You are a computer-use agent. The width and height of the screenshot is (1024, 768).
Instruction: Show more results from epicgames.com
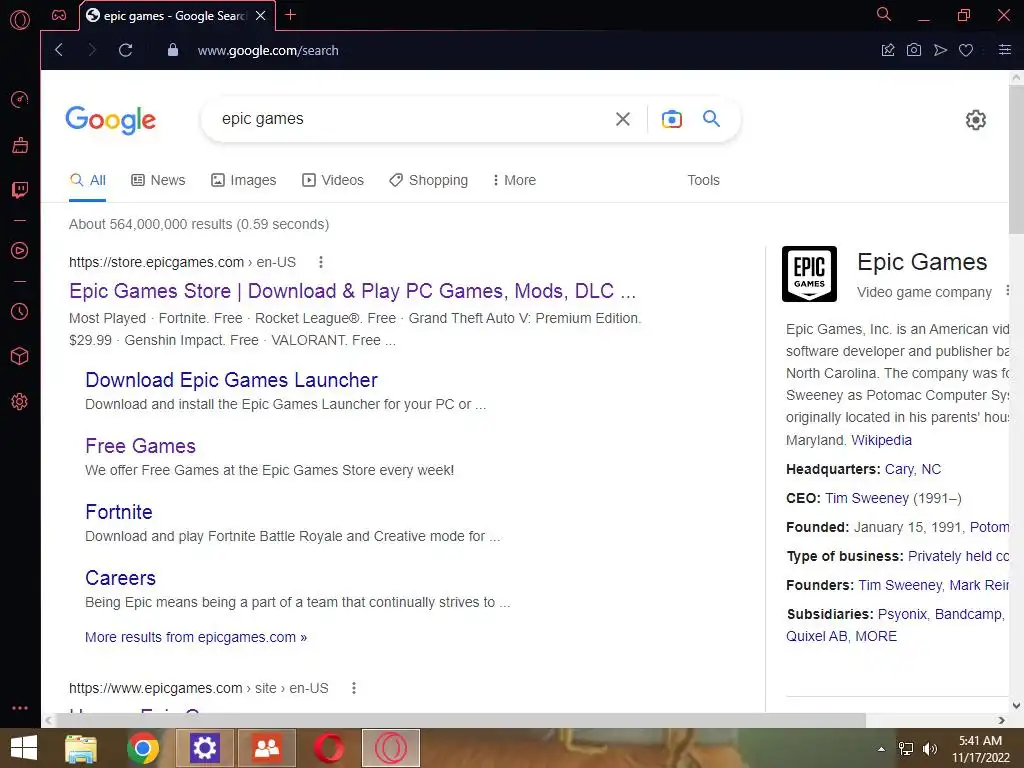[196, 637]
